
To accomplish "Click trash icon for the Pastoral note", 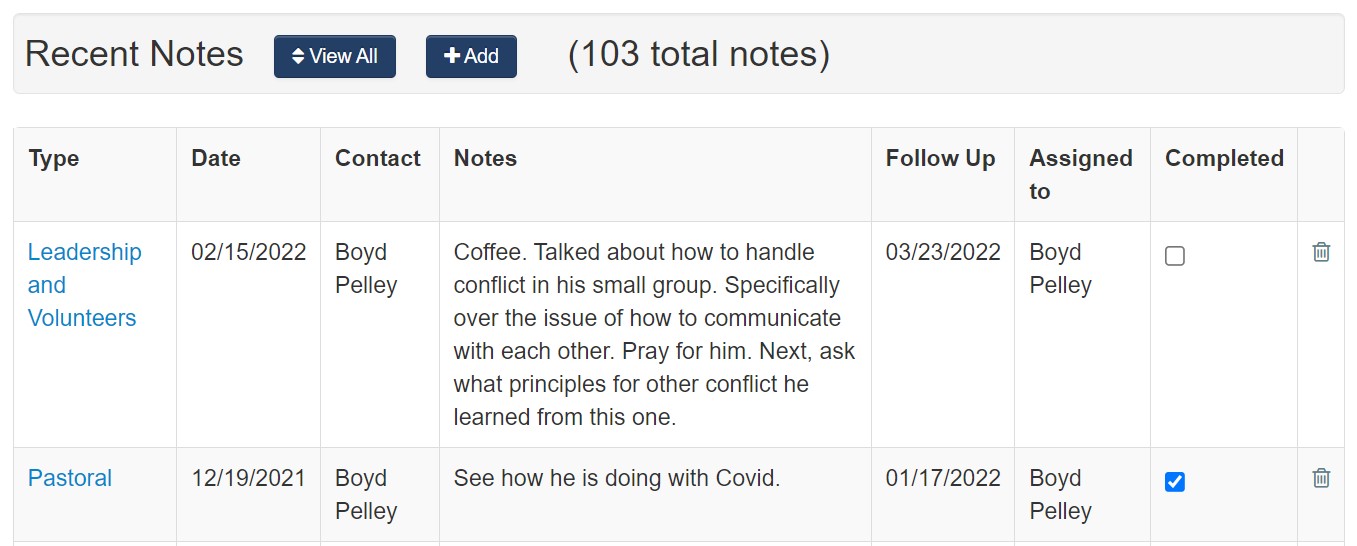I will tap(1321, 478).
